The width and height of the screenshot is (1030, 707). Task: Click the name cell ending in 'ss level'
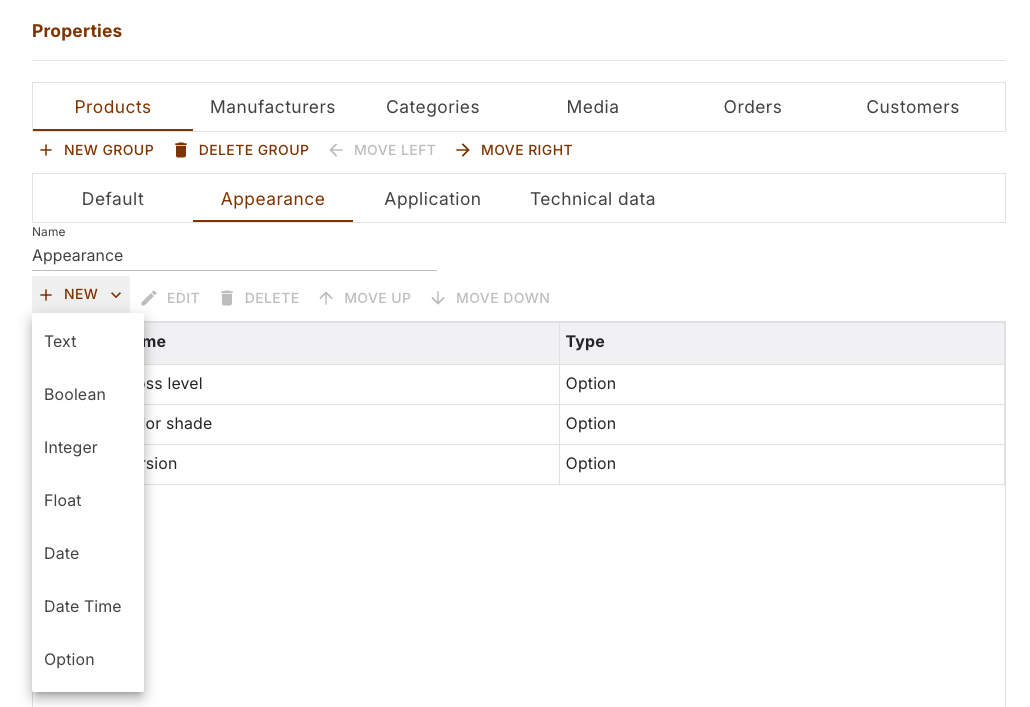351,384
